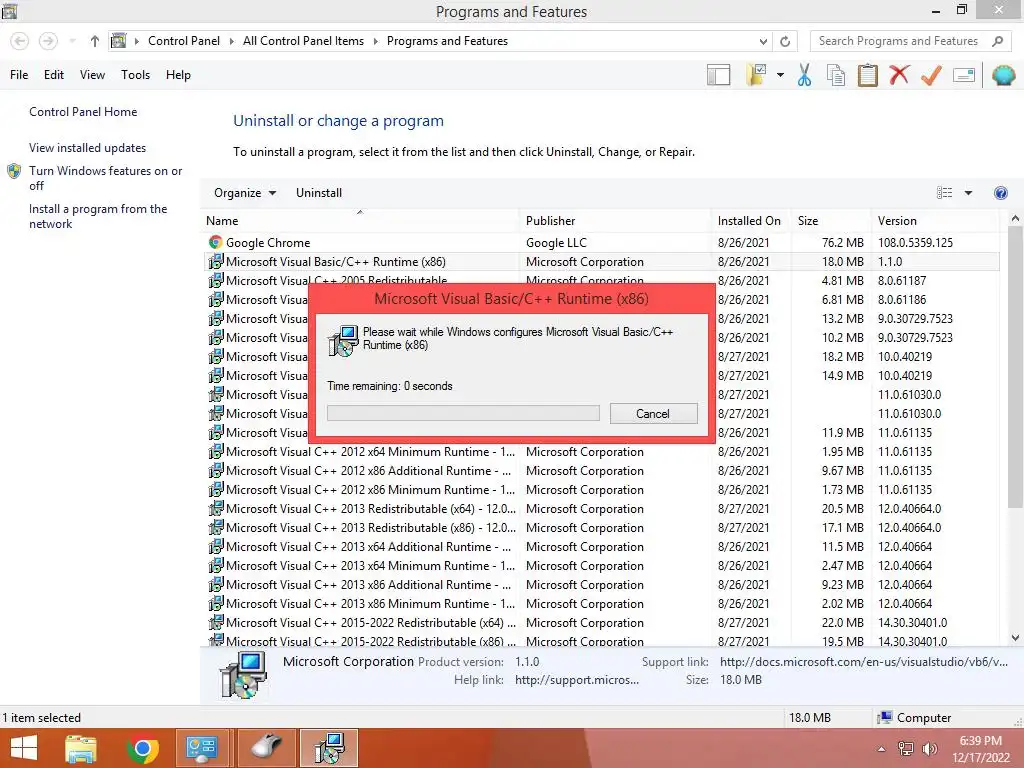Click the Cut scissors toolbar icon
The width and height of the screenshot is (1024, 768).
[x=804, y=75]
